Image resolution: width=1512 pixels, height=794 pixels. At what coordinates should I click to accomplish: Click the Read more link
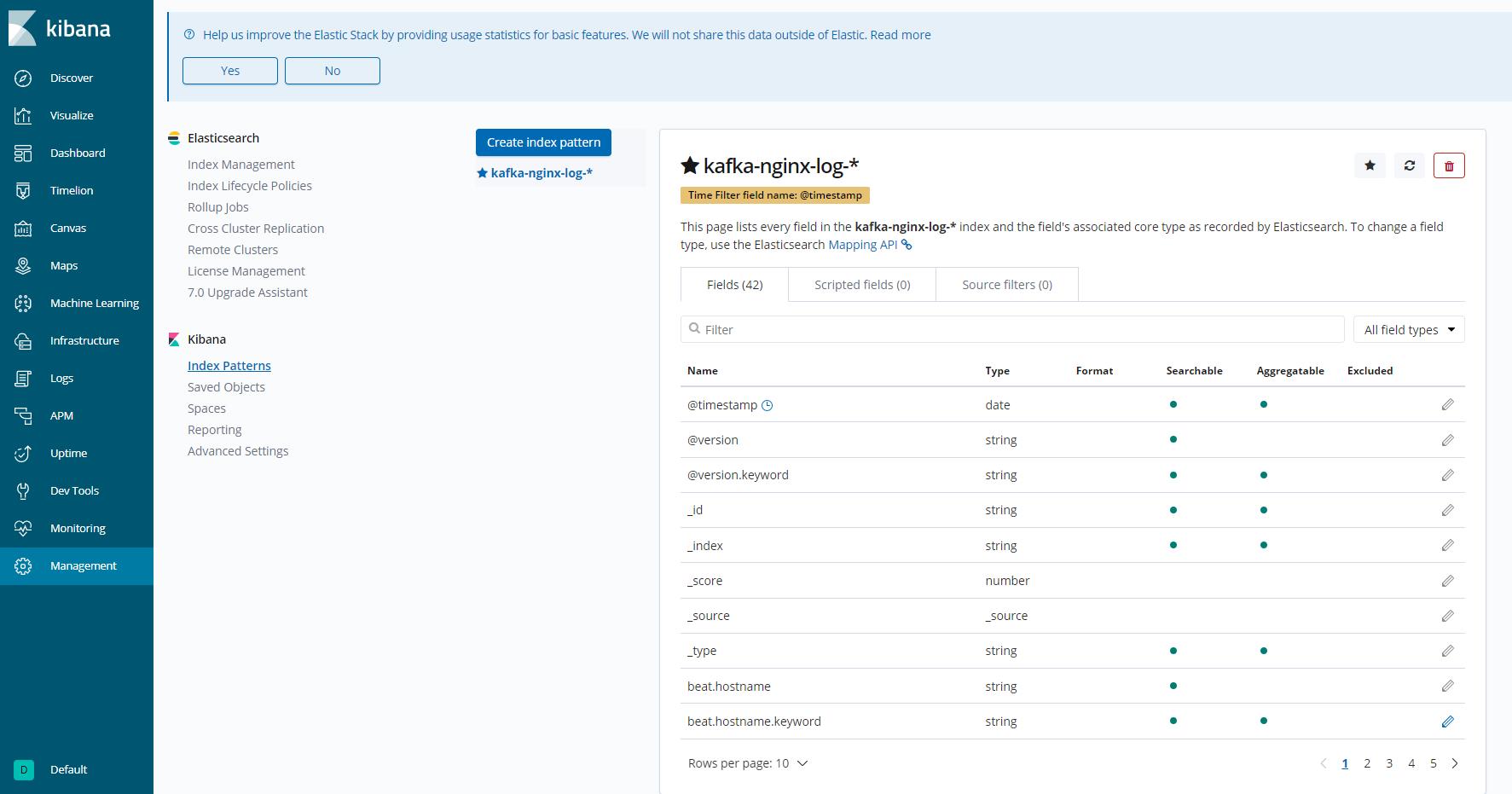click(x=901, y=35)
